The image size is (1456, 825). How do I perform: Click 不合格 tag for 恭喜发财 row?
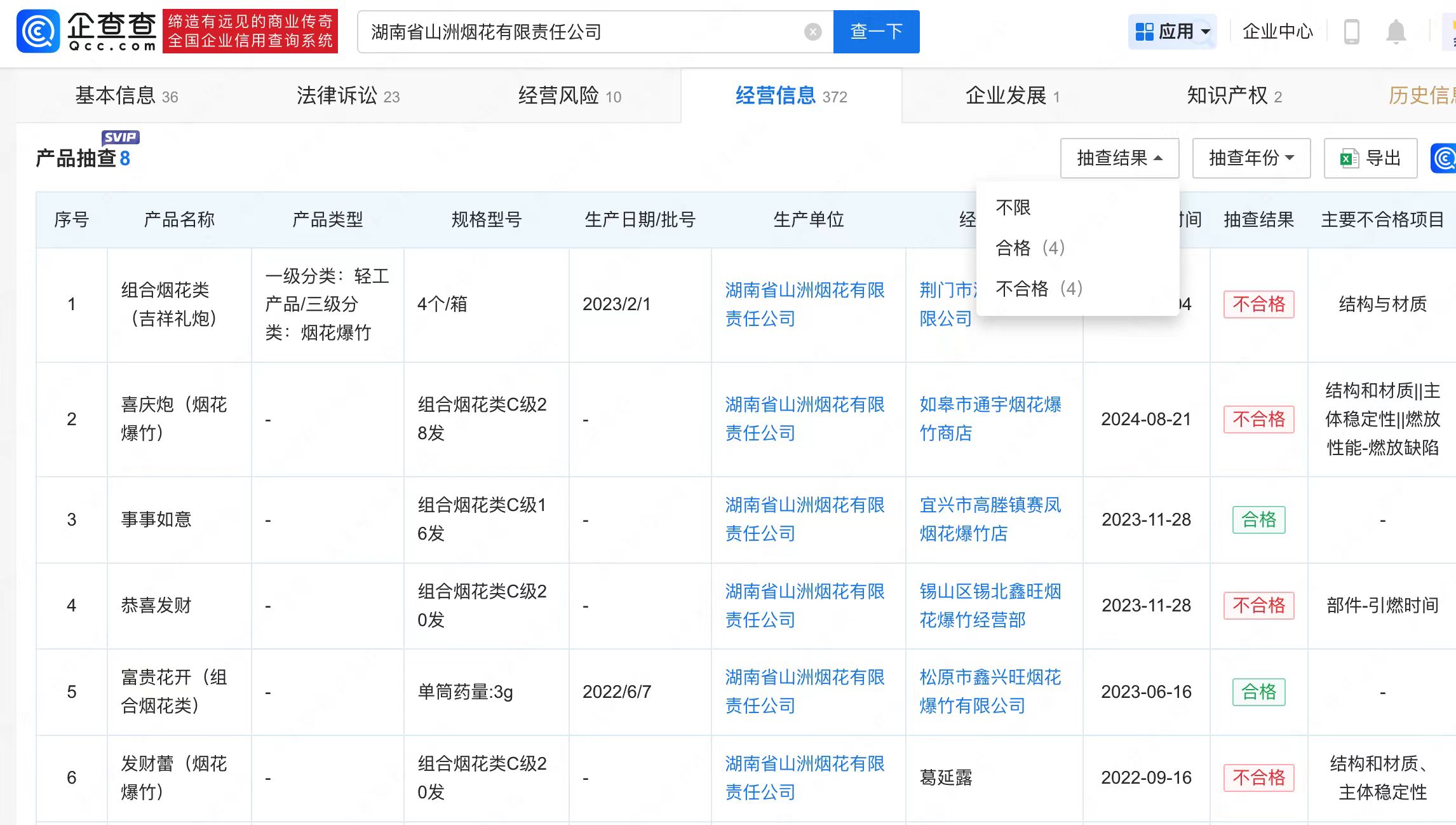1258,606
